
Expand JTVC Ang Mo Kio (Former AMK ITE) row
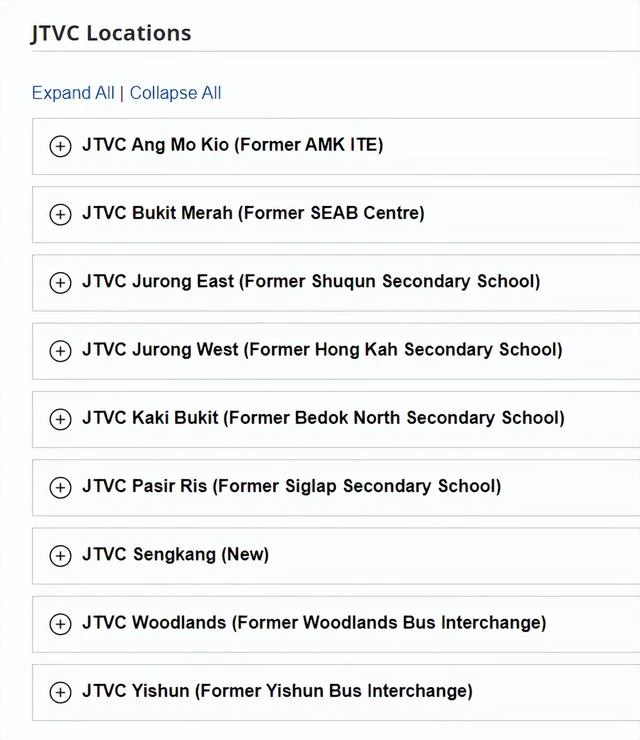(x=336, y=147)
